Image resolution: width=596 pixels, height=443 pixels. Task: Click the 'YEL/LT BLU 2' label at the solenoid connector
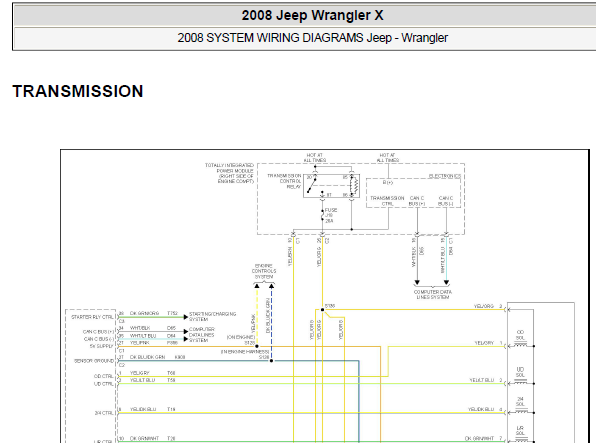click(486, 380)
